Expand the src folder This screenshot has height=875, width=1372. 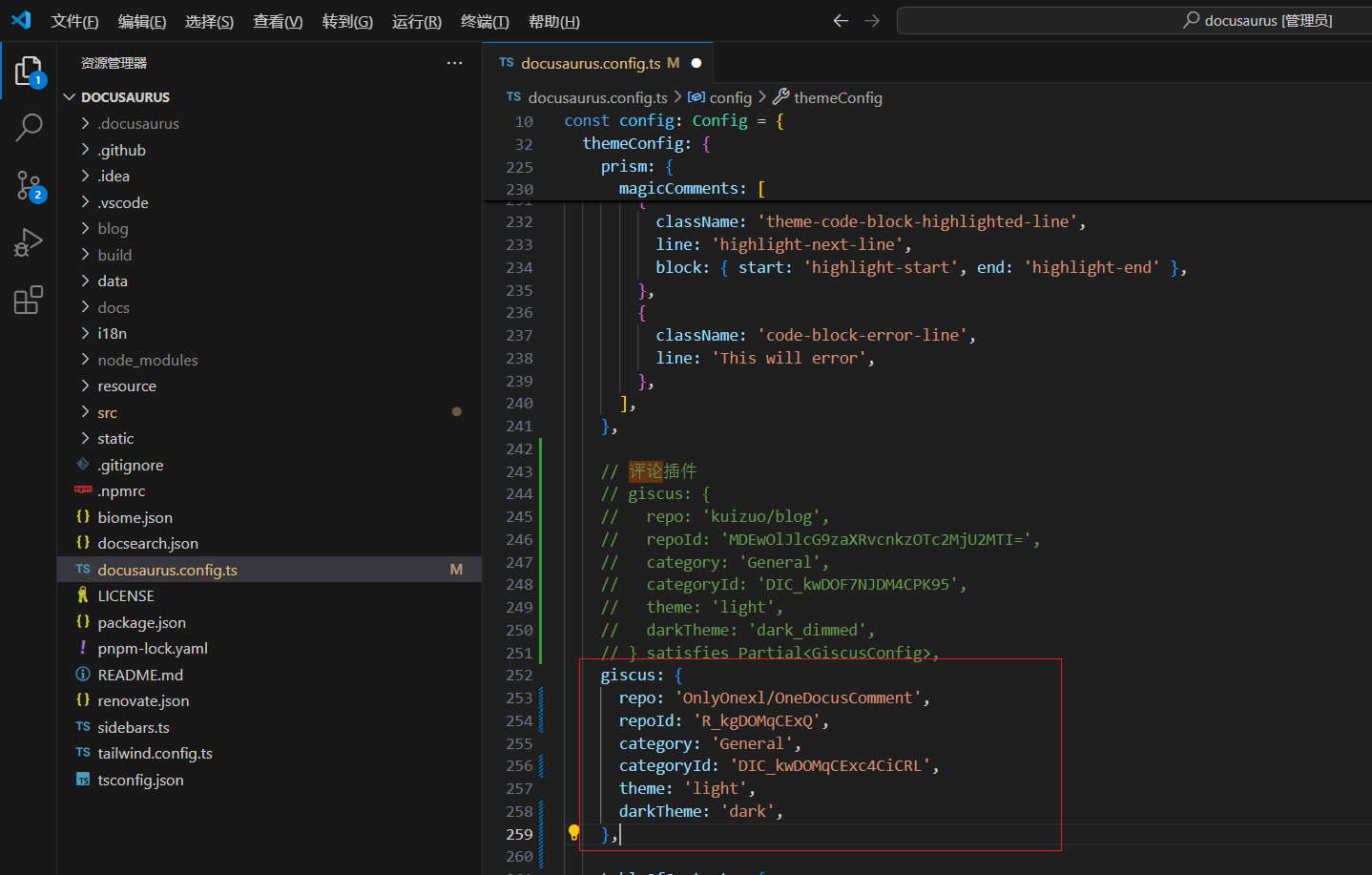click(85, 412)
